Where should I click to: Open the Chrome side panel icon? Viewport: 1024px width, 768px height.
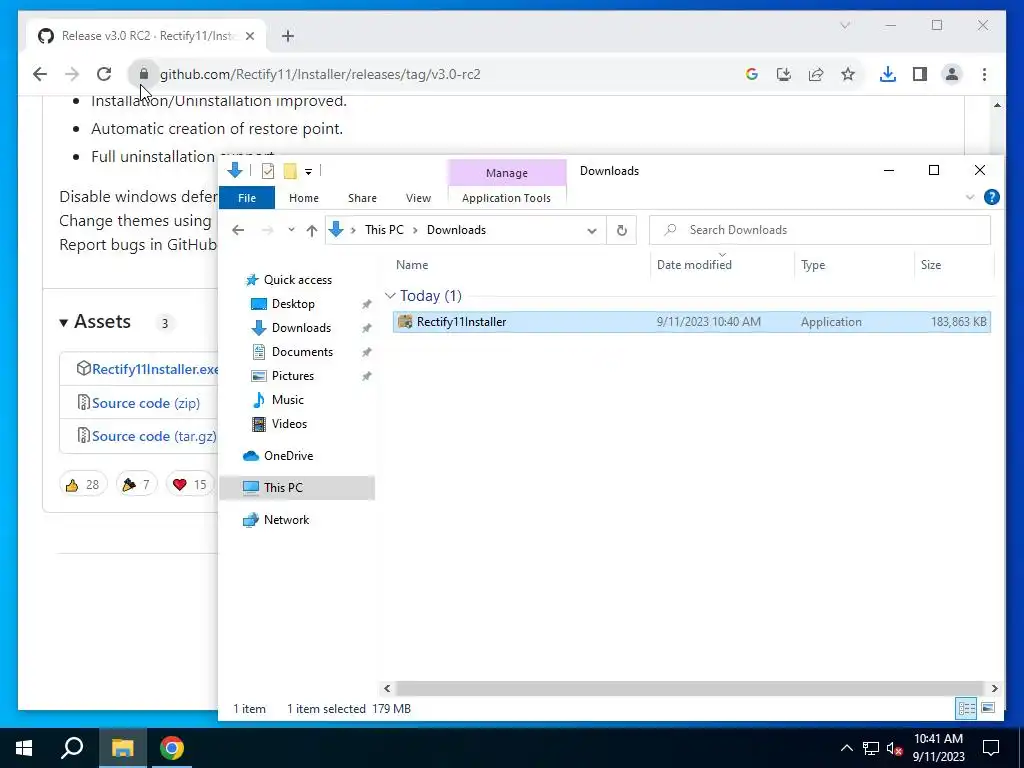(x=920, y=74)
